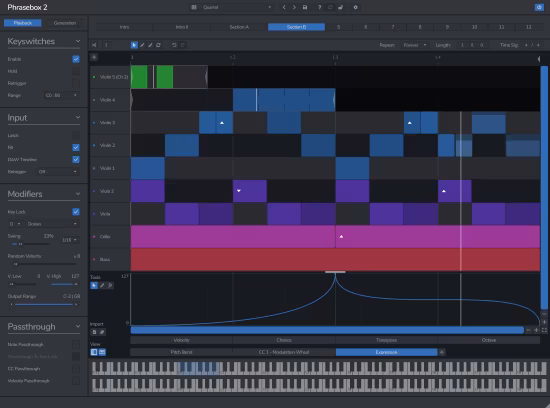Toggle the Keyswitches Enable checkbox
The width and height of the screenshot is (550, 408).
(76, 59)
